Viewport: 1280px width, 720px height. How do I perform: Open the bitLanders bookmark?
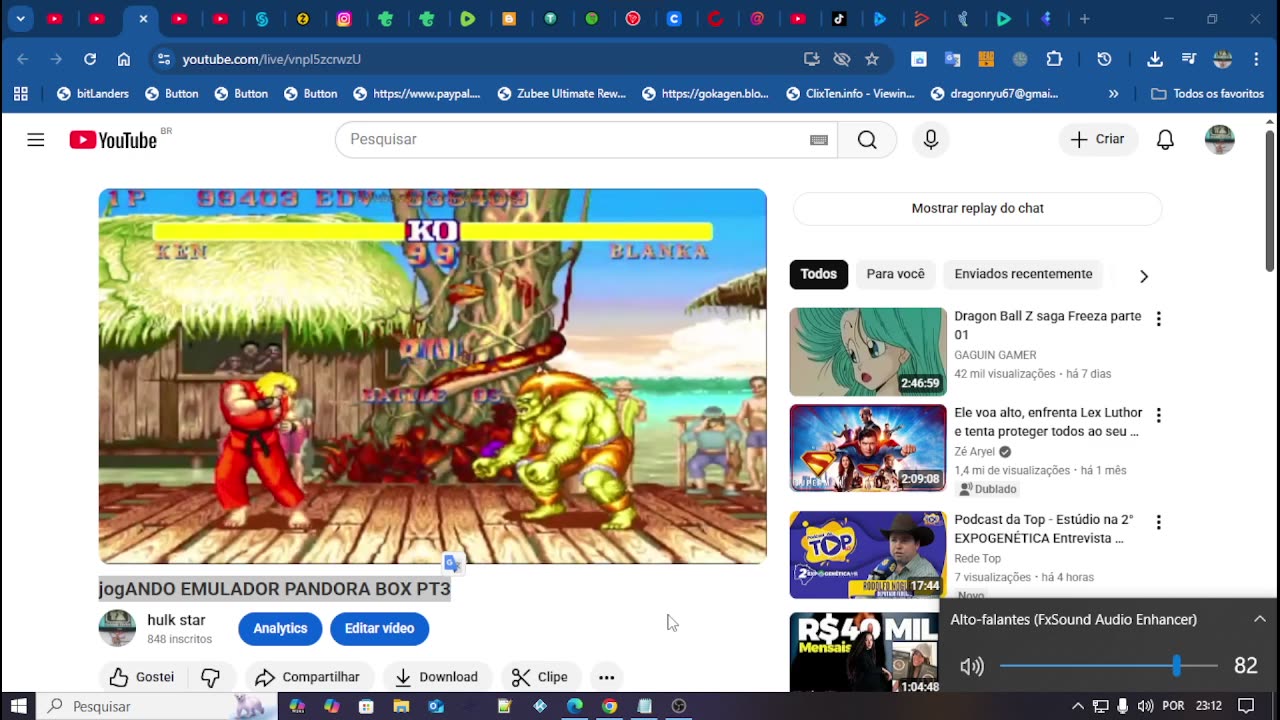(x=94, y=94)
